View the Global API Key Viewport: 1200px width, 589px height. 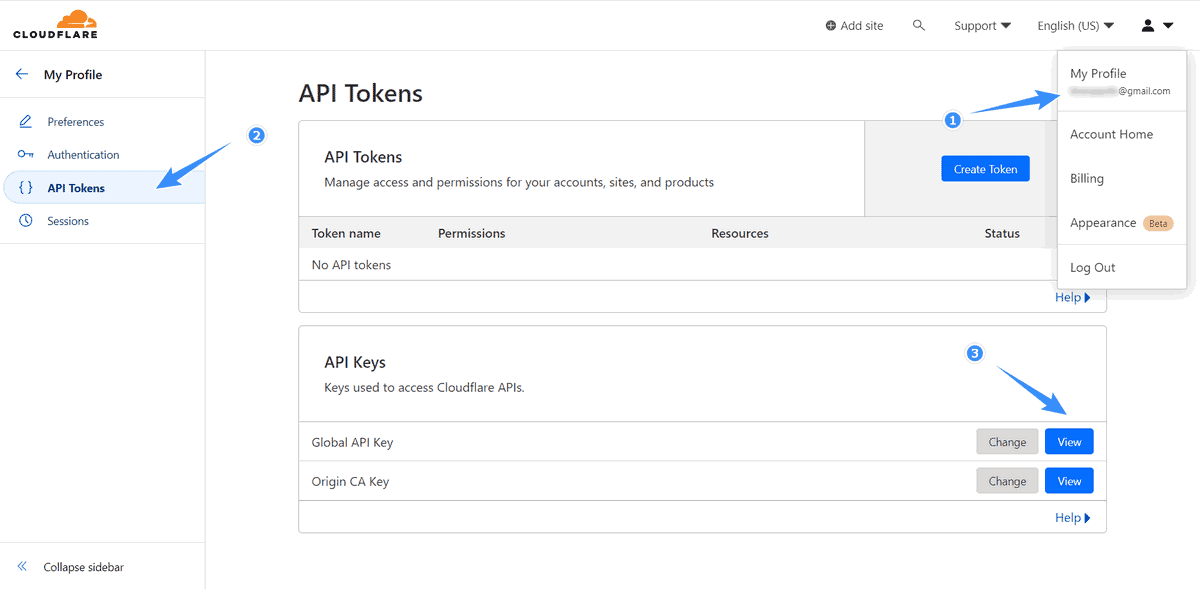[1069, 442]
